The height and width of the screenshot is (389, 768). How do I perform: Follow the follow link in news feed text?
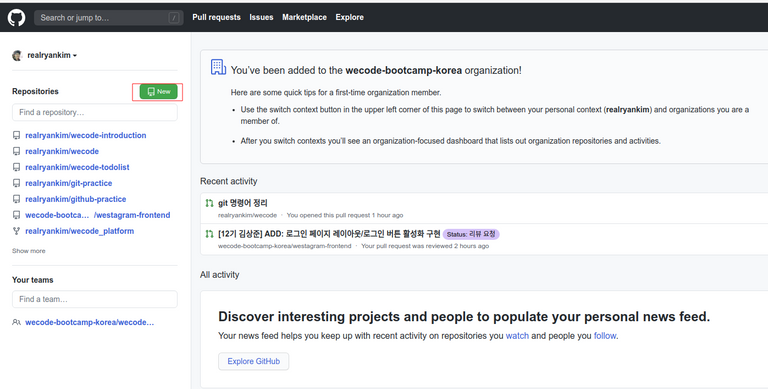pos(605,336)
